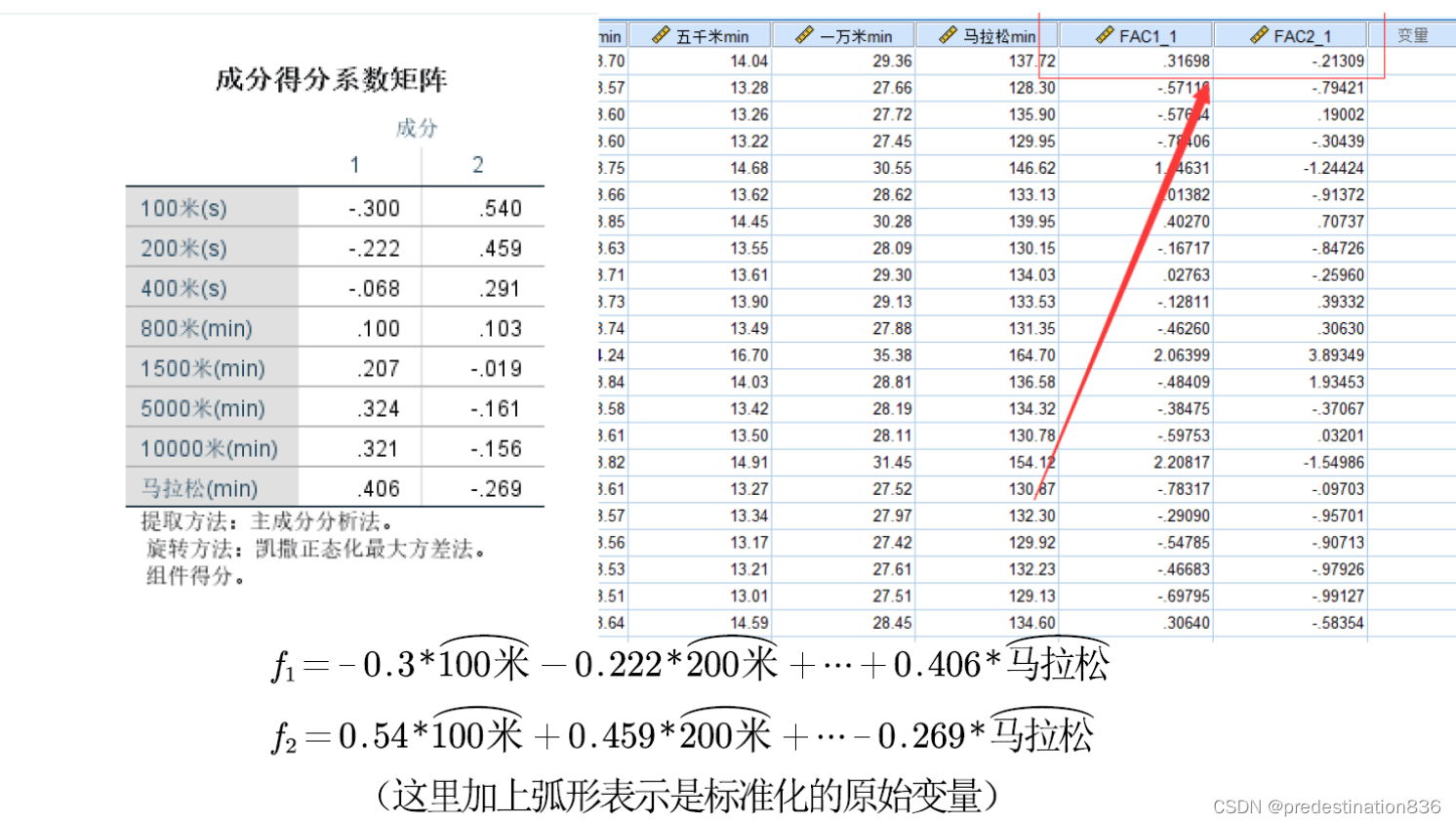
Task: Click coefficient .540 in the 100米(s) row
Action: click(502, 208)
